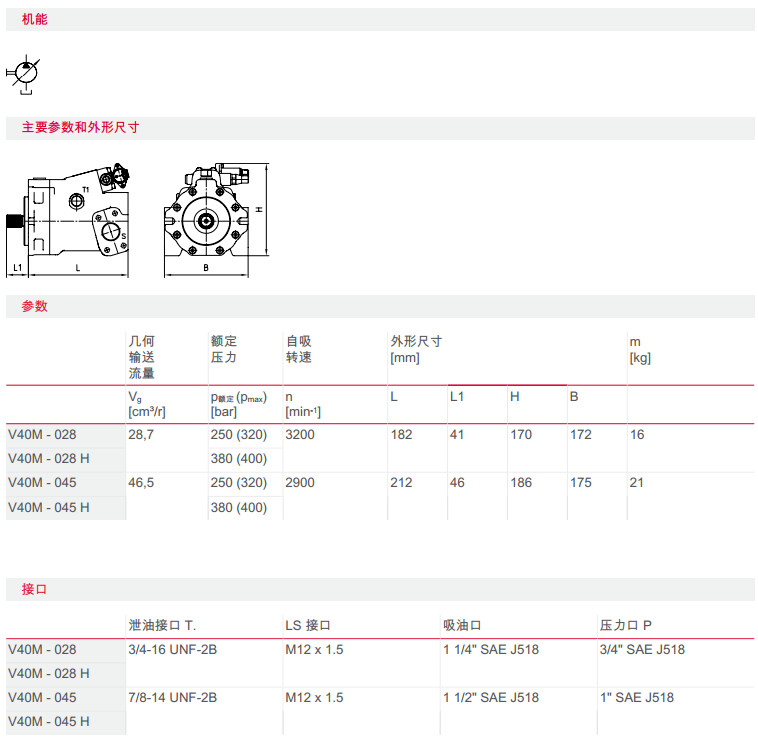This screenshot has width=758, height=737.
Task: Click the B dimension label under front view
Action: coord(206,268)
